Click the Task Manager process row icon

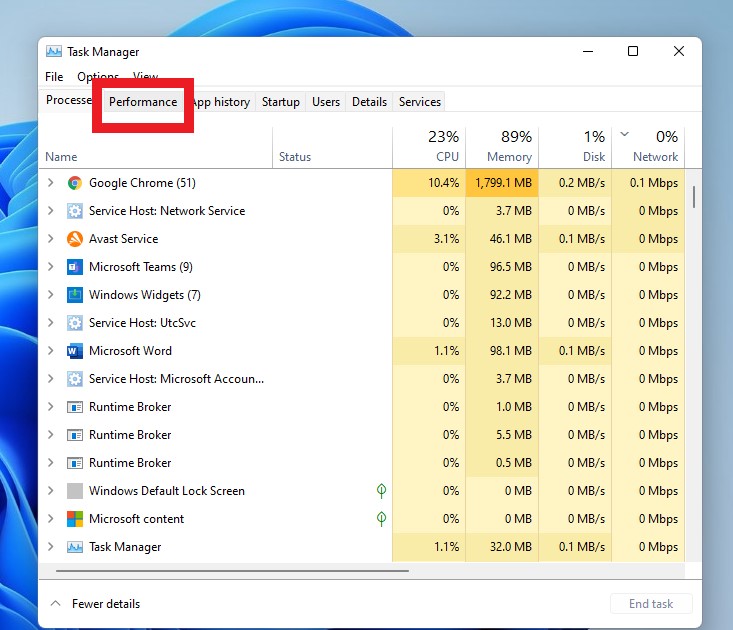click(x=75, y=547)
